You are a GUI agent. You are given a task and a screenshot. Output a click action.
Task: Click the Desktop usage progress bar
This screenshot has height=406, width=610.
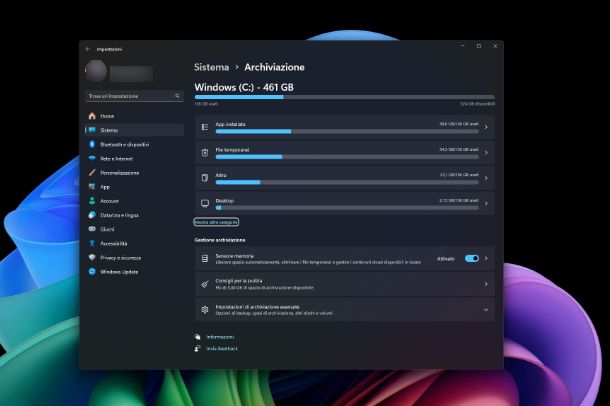[347, 208]
